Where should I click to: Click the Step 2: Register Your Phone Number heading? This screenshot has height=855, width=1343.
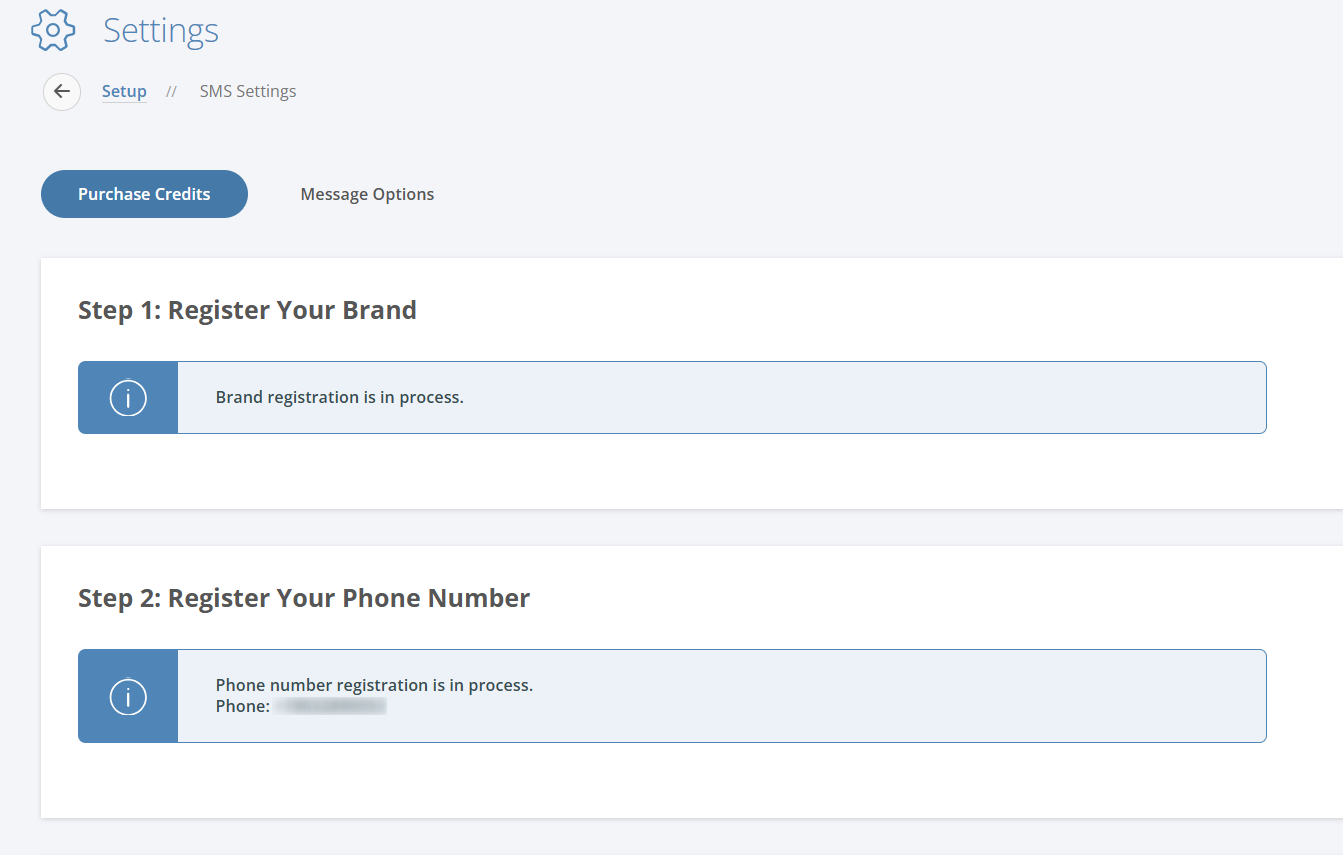[304, 598]
